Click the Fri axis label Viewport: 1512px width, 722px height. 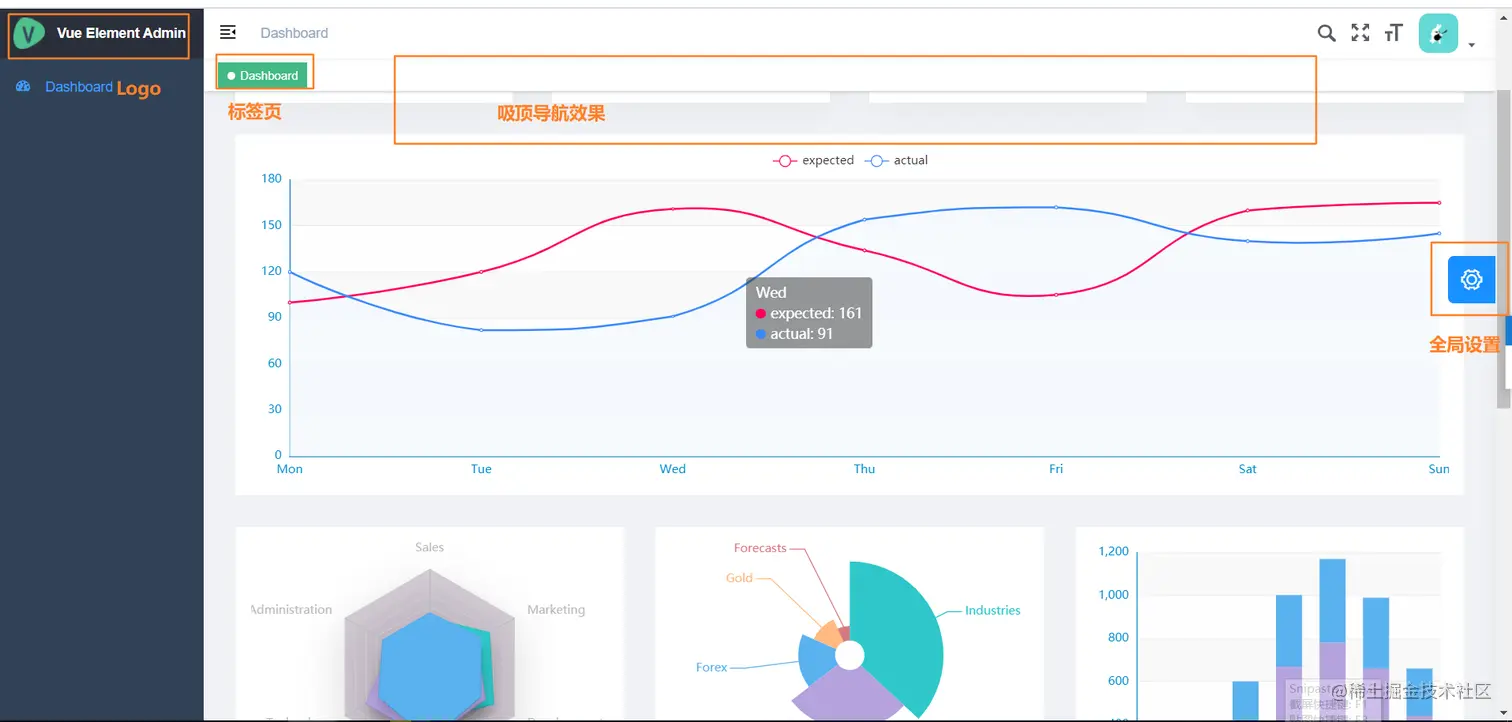[1056, 469]
